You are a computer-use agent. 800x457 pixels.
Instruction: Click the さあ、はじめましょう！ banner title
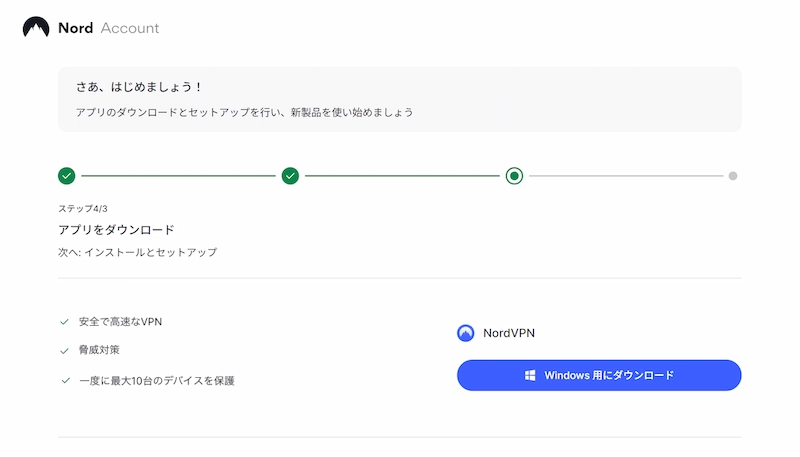pyautogui.click(x=139, y=87)
